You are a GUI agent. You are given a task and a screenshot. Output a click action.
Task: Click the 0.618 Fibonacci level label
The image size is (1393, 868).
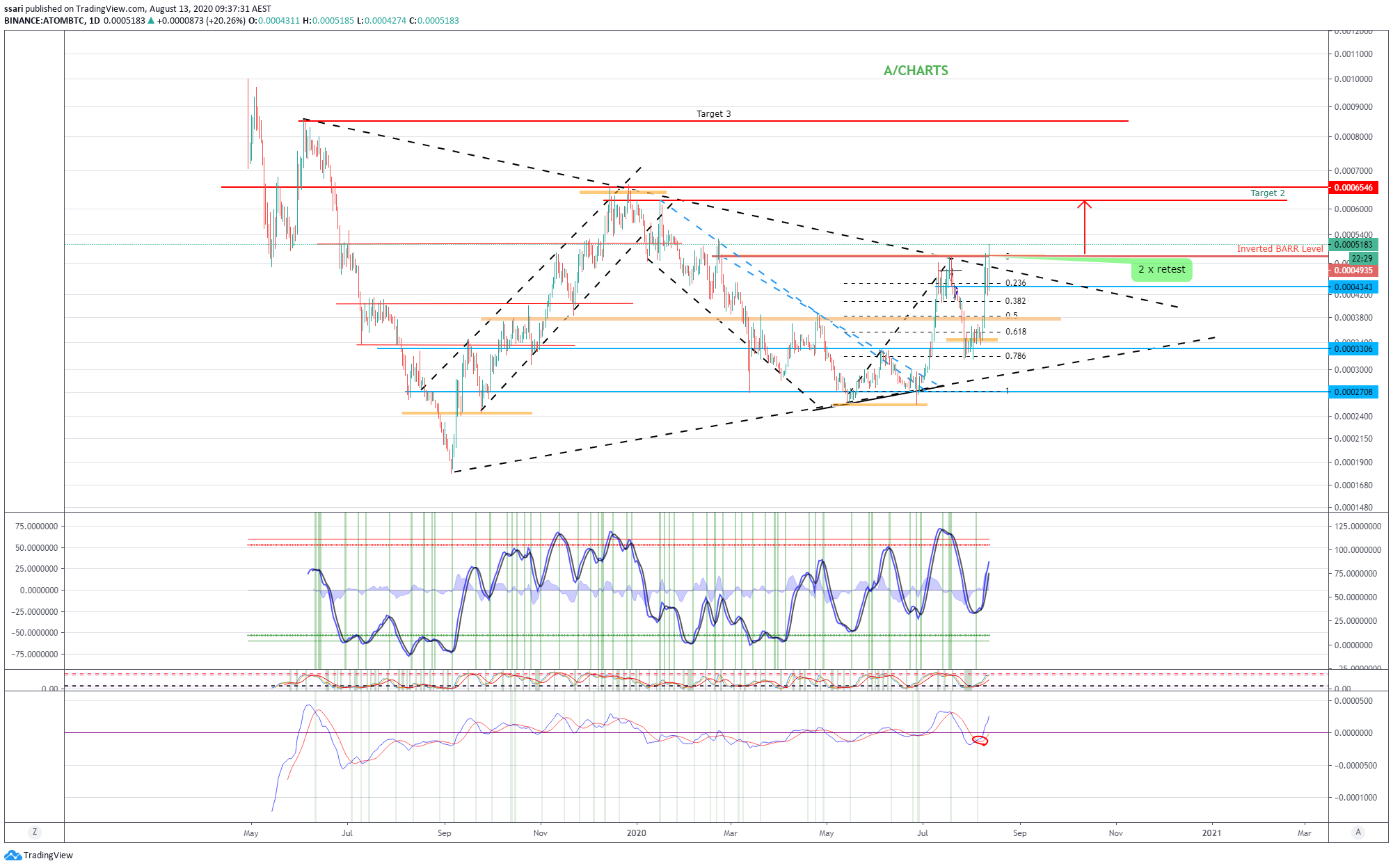[1016, 332]
